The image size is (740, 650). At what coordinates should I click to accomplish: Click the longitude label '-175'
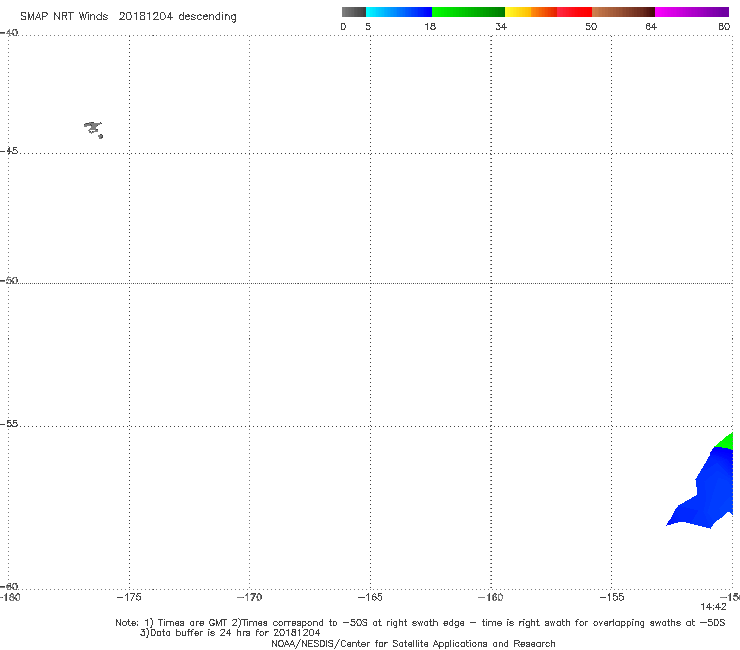point(129,597)
